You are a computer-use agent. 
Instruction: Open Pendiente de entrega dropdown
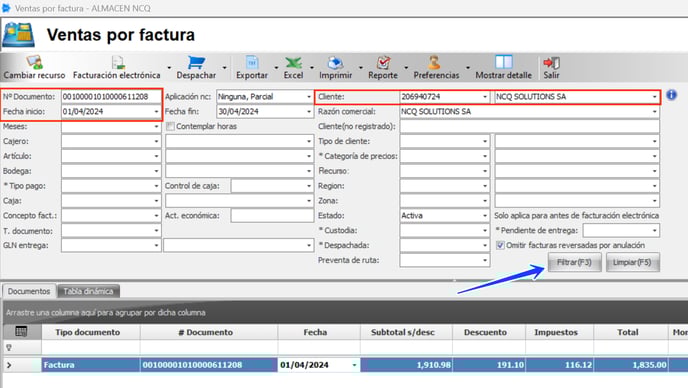655,231
